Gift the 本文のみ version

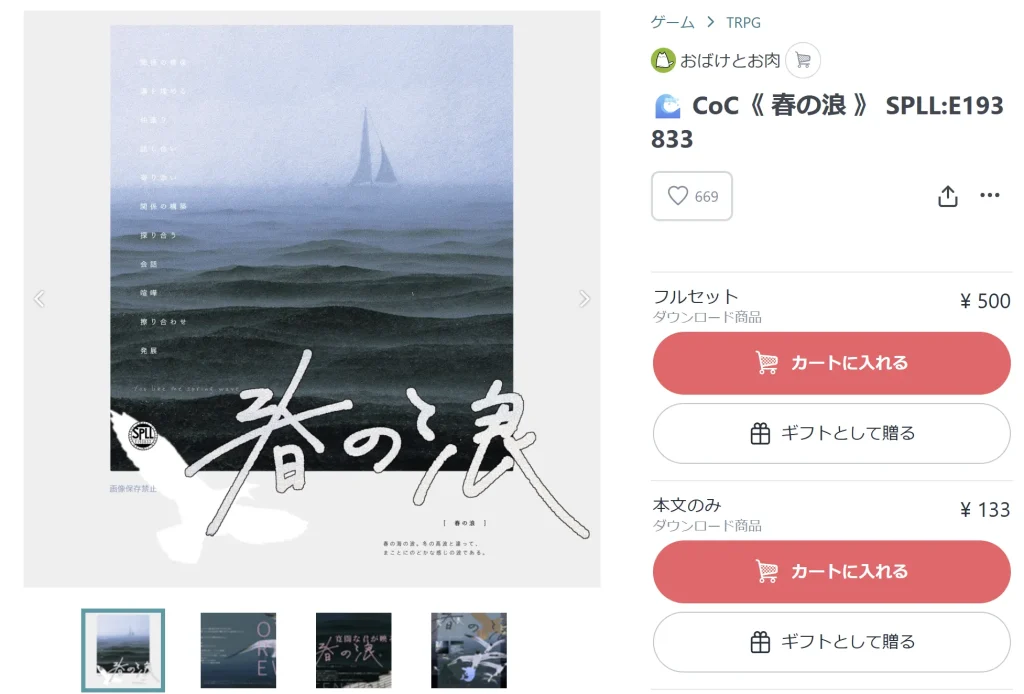831,642
